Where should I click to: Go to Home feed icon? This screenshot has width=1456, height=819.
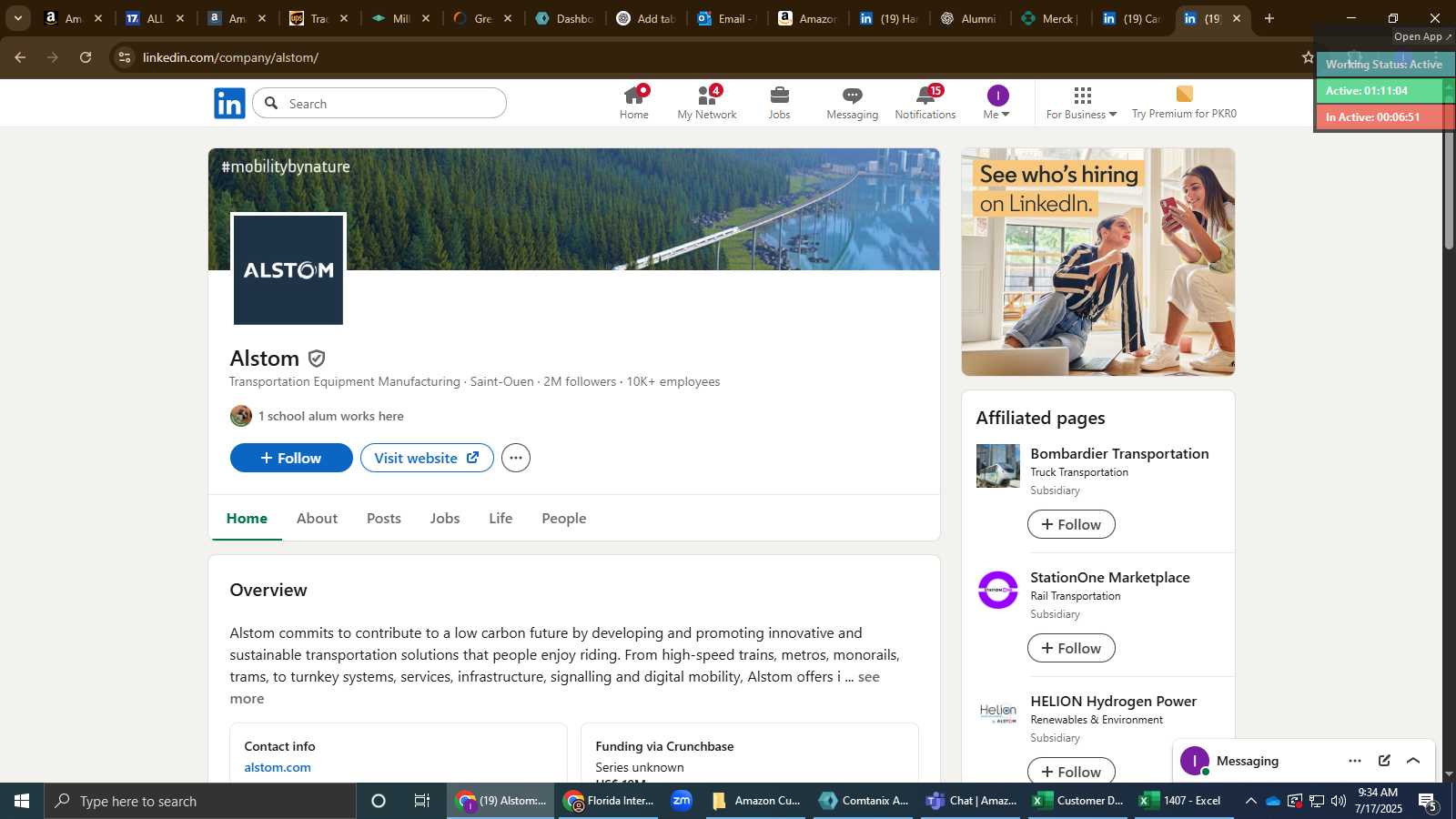tap(634, 103)
